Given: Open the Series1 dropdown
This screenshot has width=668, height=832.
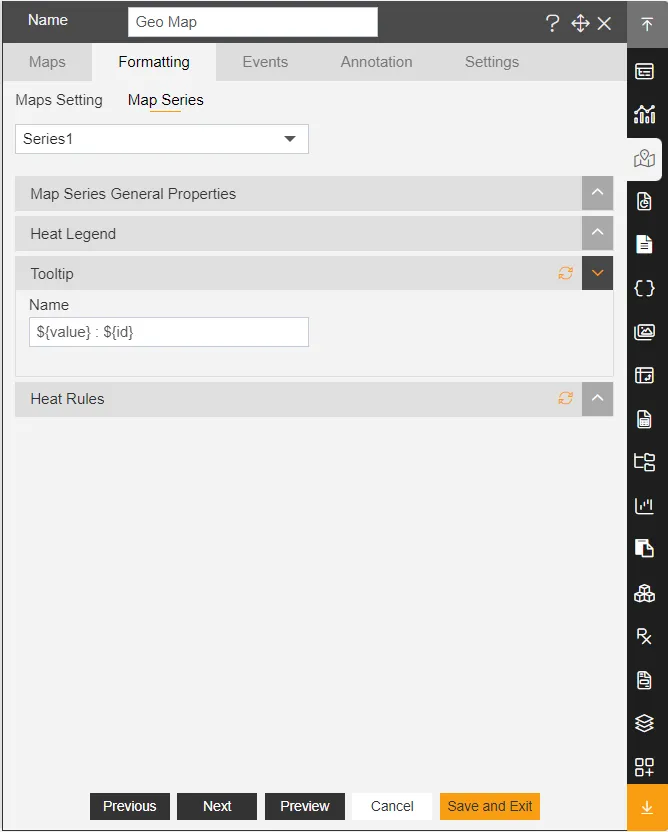Looking at the screenshot, I should pyautogui.click(x=162, y=139).
